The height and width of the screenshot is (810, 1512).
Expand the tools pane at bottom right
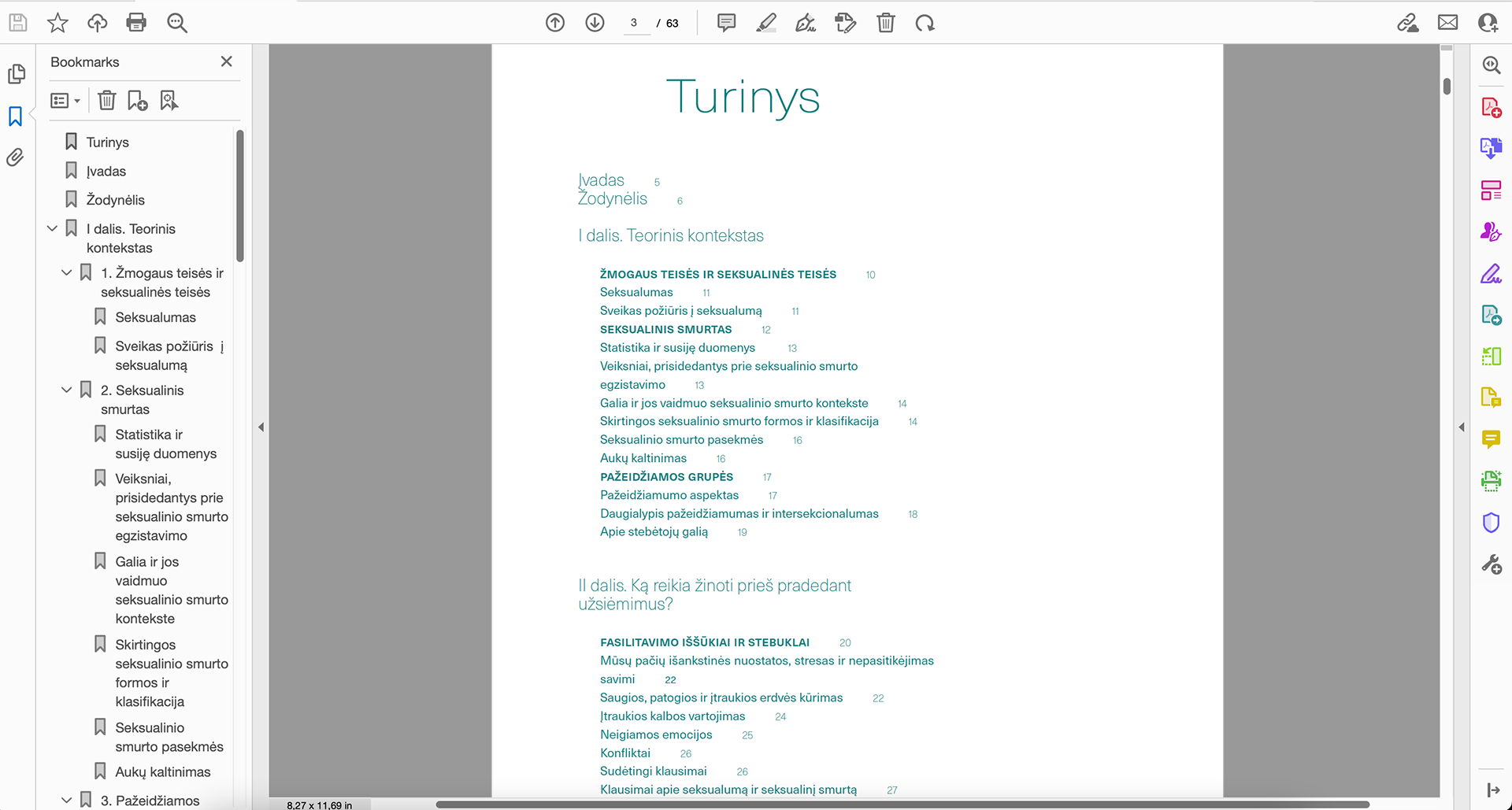pyautogui.click(x=1492, y=790)
